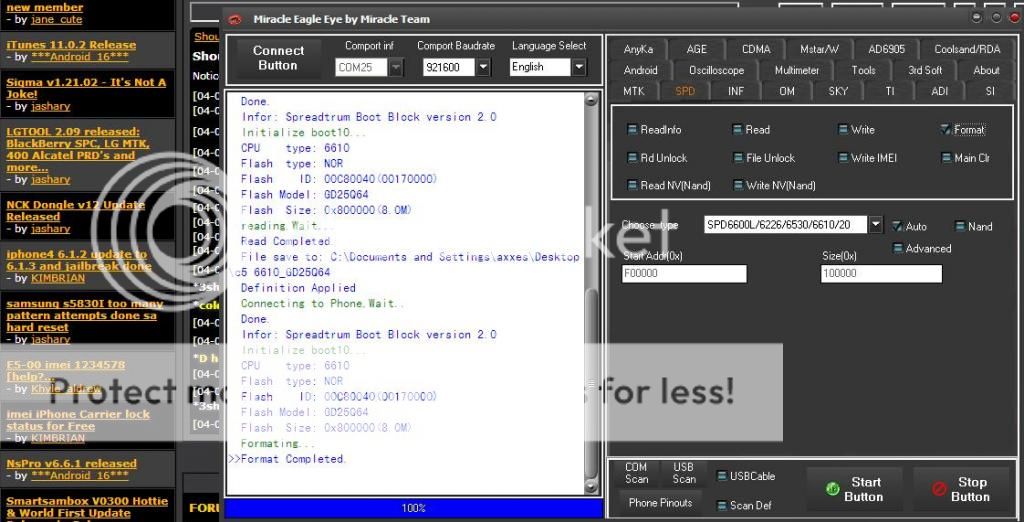This screenshot has width=1024, height=522.
Task: Click the Size(0x) input field
Action: (x=881, y=274)
